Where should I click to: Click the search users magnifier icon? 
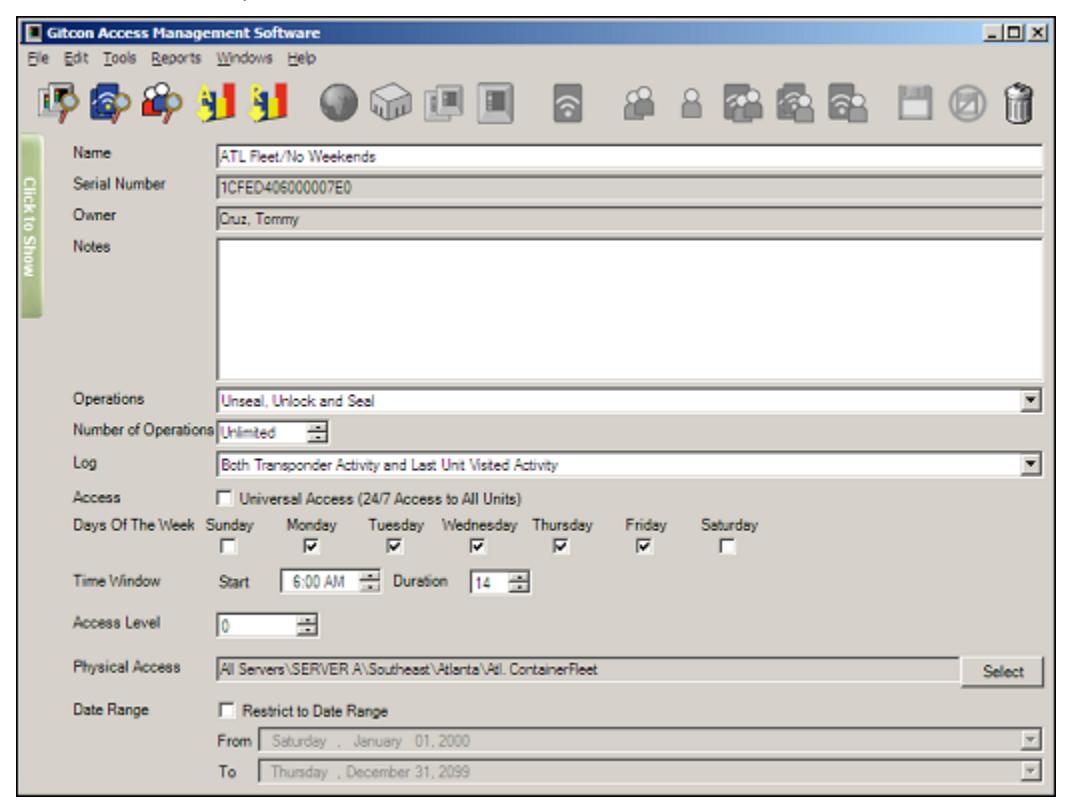[x=162, y=102]
